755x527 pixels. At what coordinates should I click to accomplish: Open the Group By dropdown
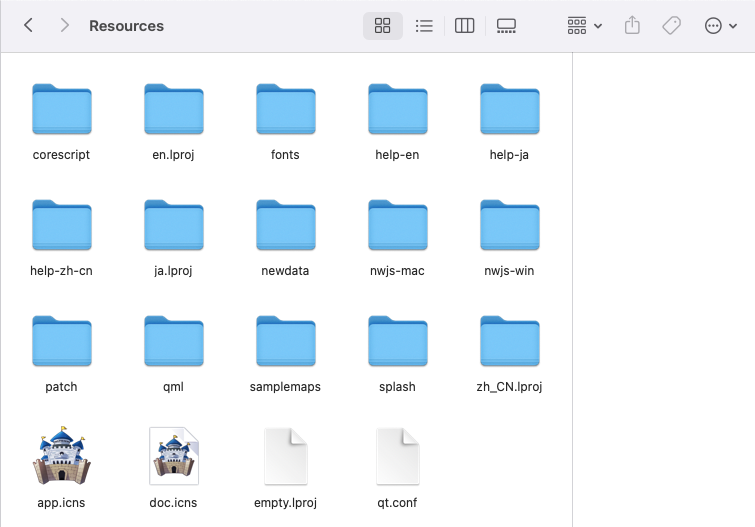tap(584, 26)
